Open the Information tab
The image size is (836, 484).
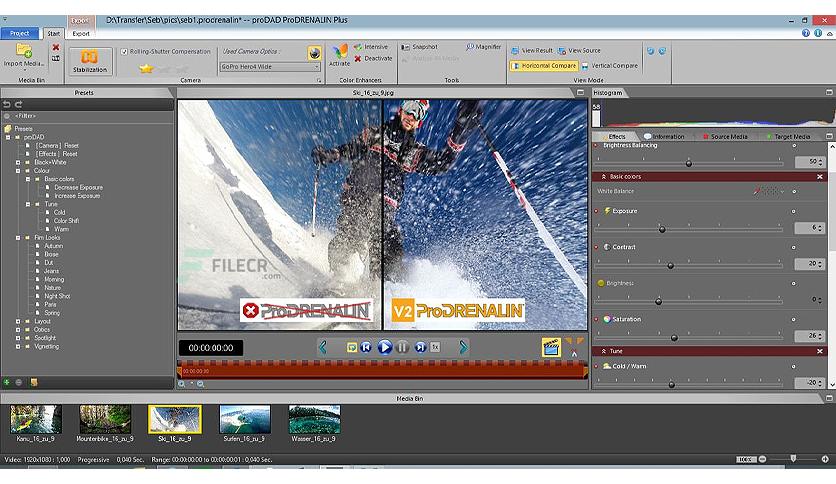[x=664, y=136]
